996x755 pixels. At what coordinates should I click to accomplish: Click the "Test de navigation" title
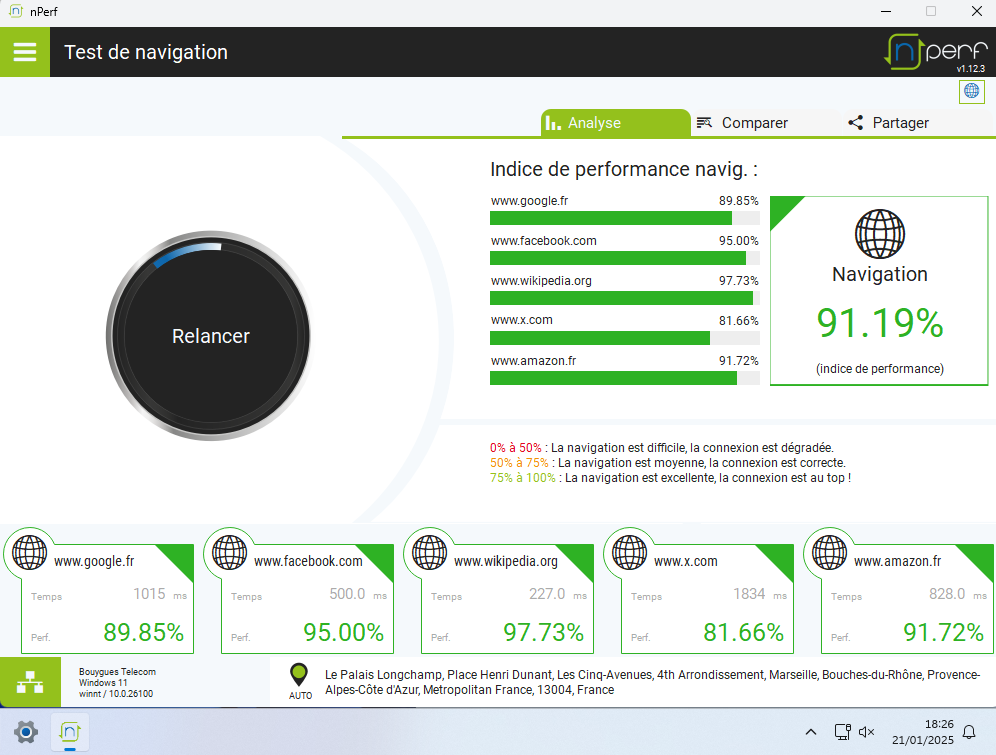point(146,52)
